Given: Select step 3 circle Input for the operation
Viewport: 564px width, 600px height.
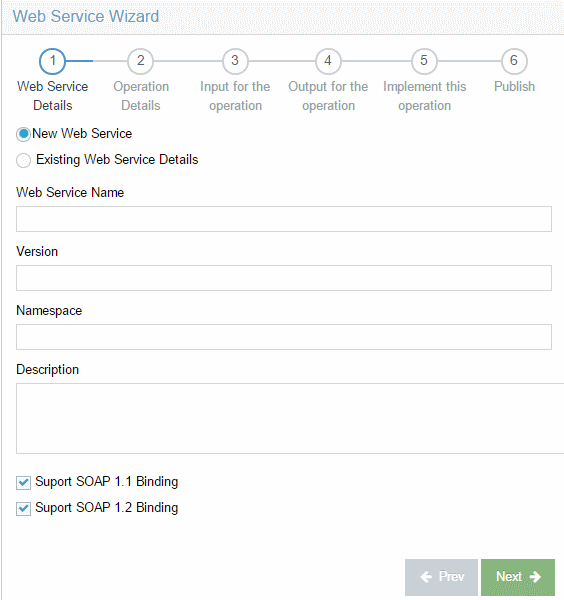Looking at the screenshot, I should 235,61.
